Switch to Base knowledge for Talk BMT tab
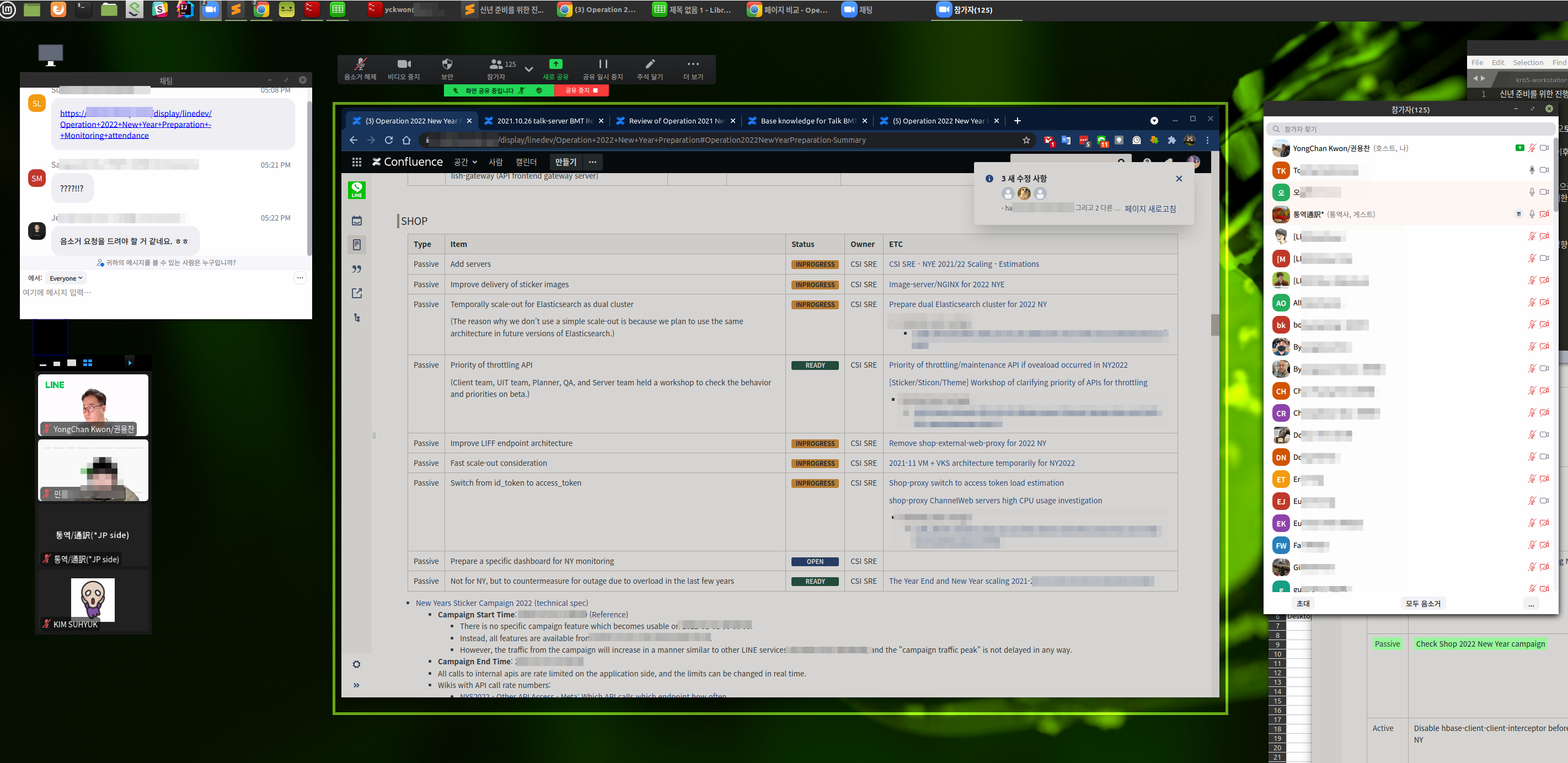The width and height of the screenshot is (1568, 763). 807,121
